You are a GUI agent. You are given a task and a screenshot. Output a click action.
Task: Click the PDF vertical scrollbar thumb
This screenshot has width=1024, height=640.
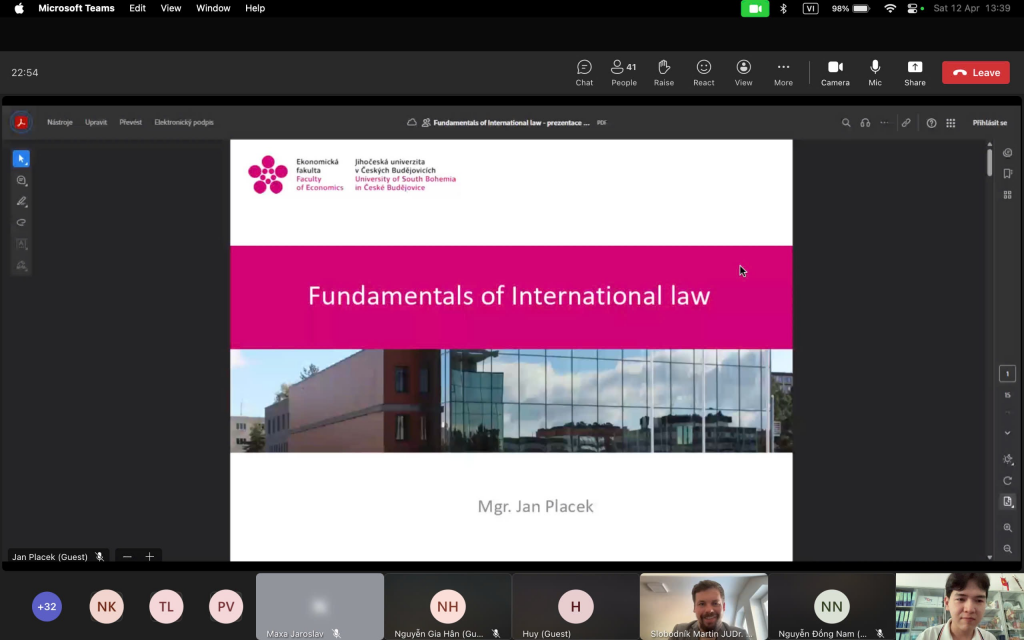pyautogui.click(x=989, y=162)
